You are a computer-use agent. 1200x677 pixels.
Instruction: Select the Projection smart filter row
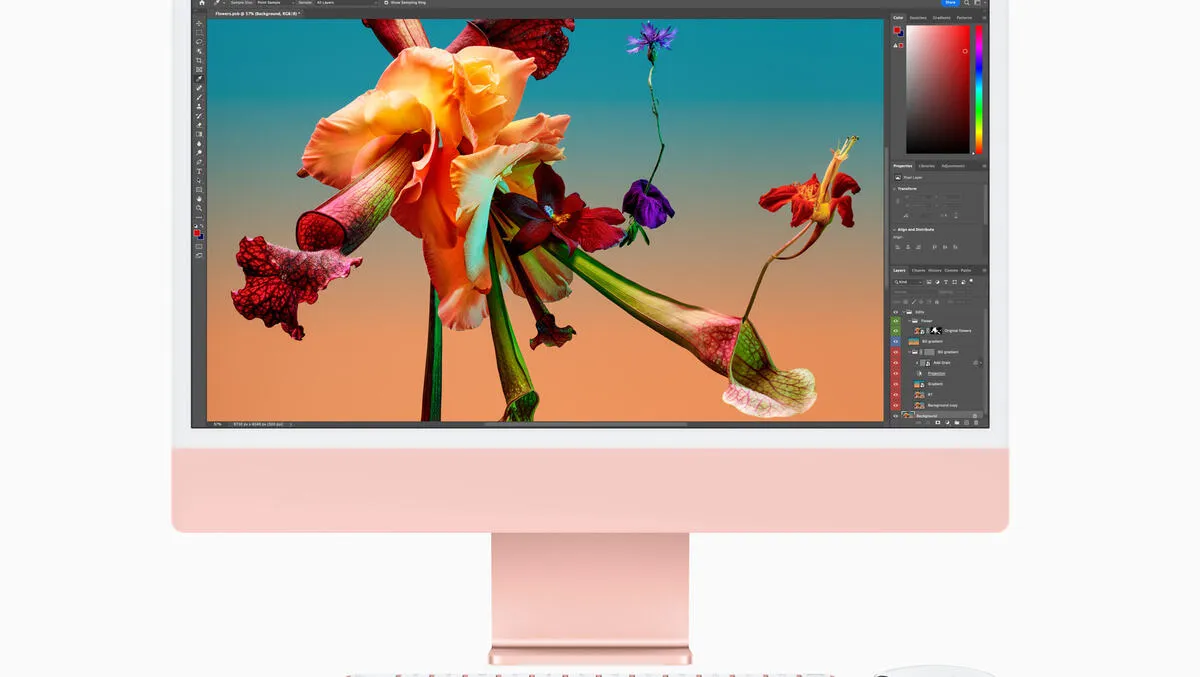point(936,373)
